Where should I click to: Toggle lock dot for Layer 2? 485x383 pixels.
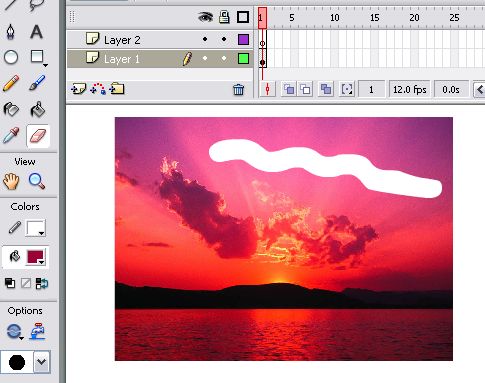224,39
